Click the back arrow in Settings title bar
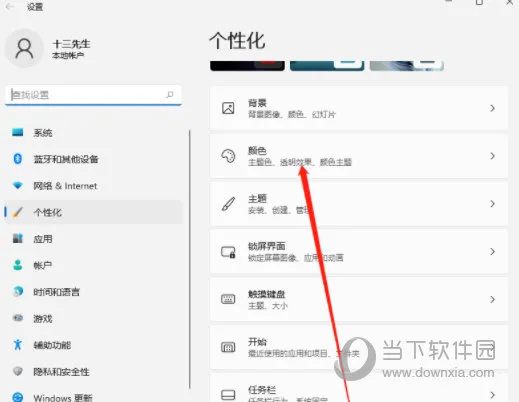 click(x=10, y=6)
